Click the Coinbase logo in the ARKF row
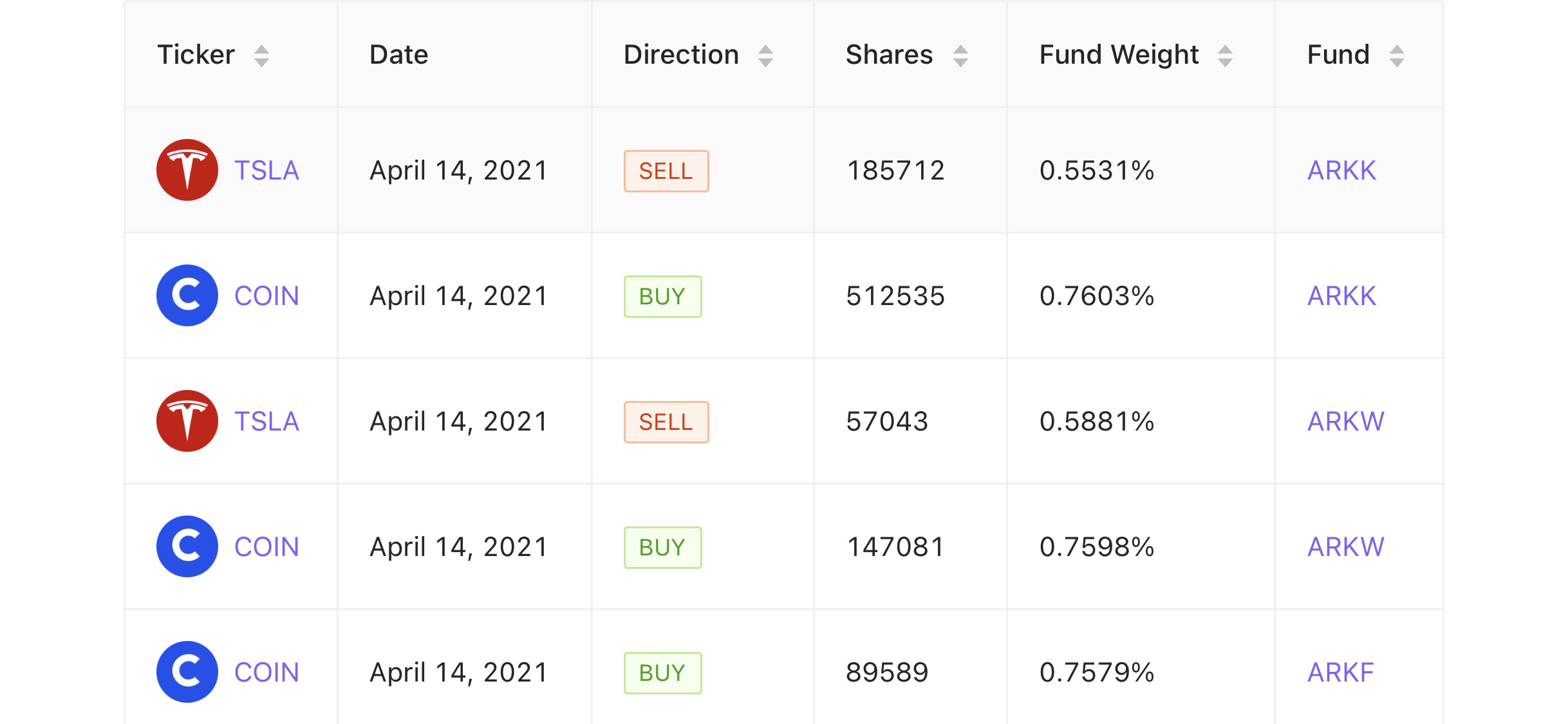1568x724 pixels. pos(187,672)
